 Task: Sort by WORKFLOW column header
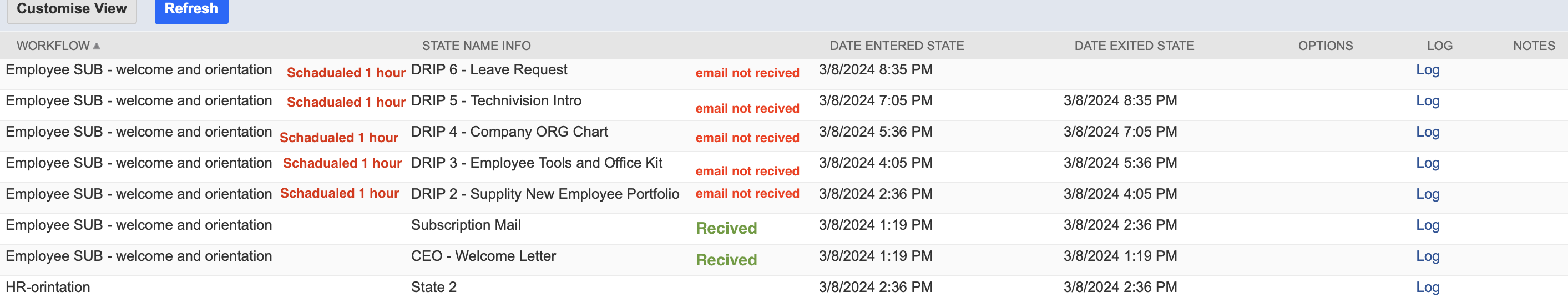pos(53,46)
